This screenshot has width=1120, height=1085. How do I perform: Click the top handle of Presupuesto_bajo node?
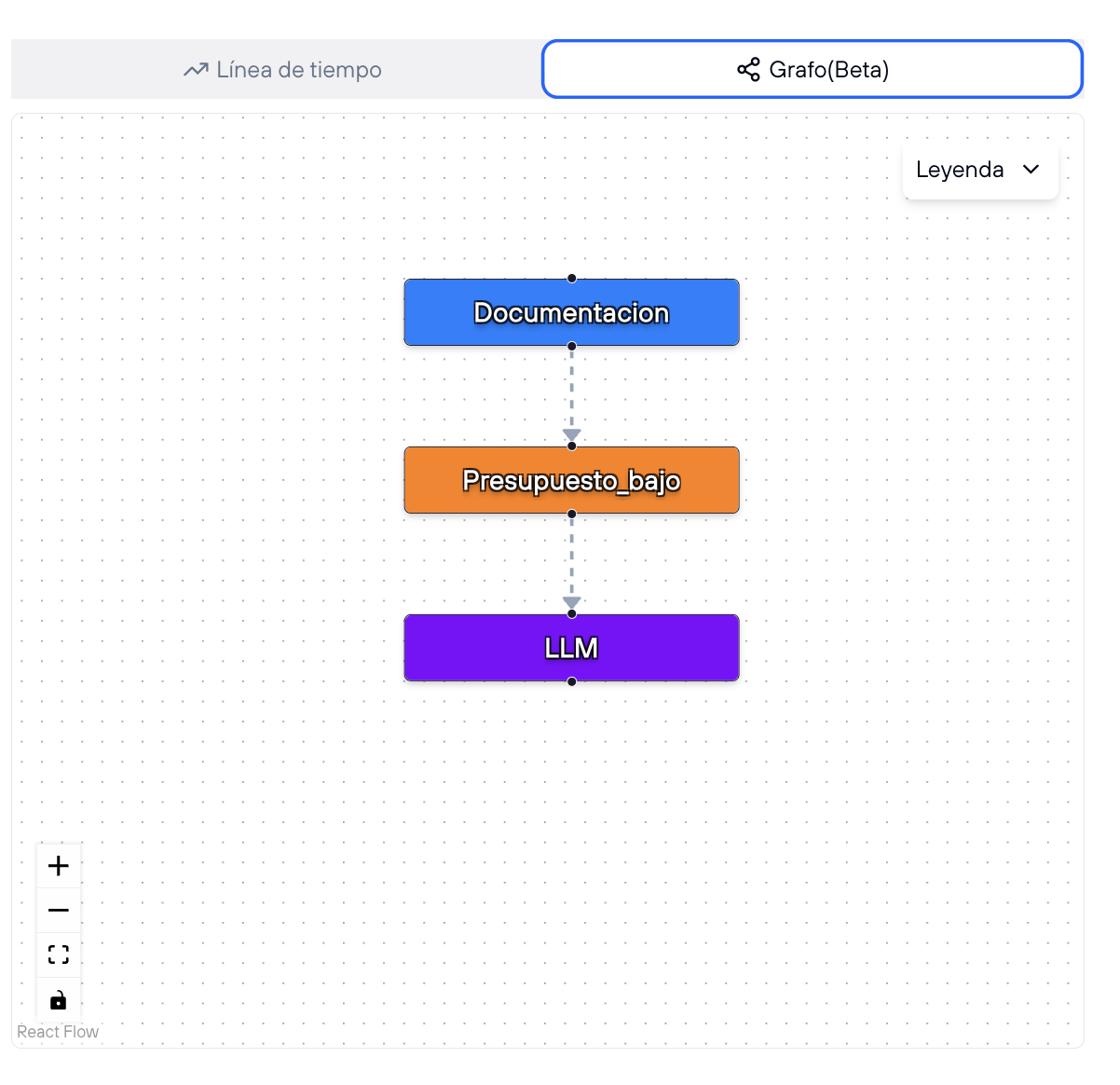click(572, 446)
